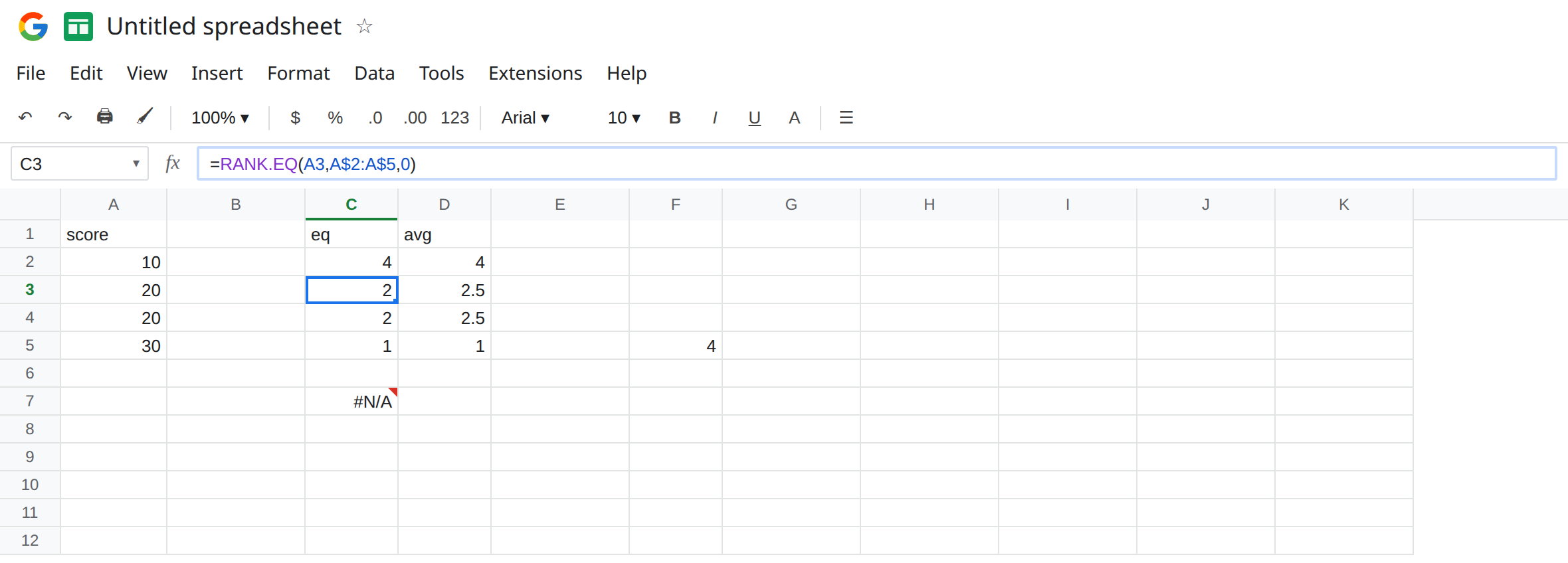The height and width of the screenshot is (563, 1568).
Task: Select cell with "score" header
Action: [x=114, y=234]
